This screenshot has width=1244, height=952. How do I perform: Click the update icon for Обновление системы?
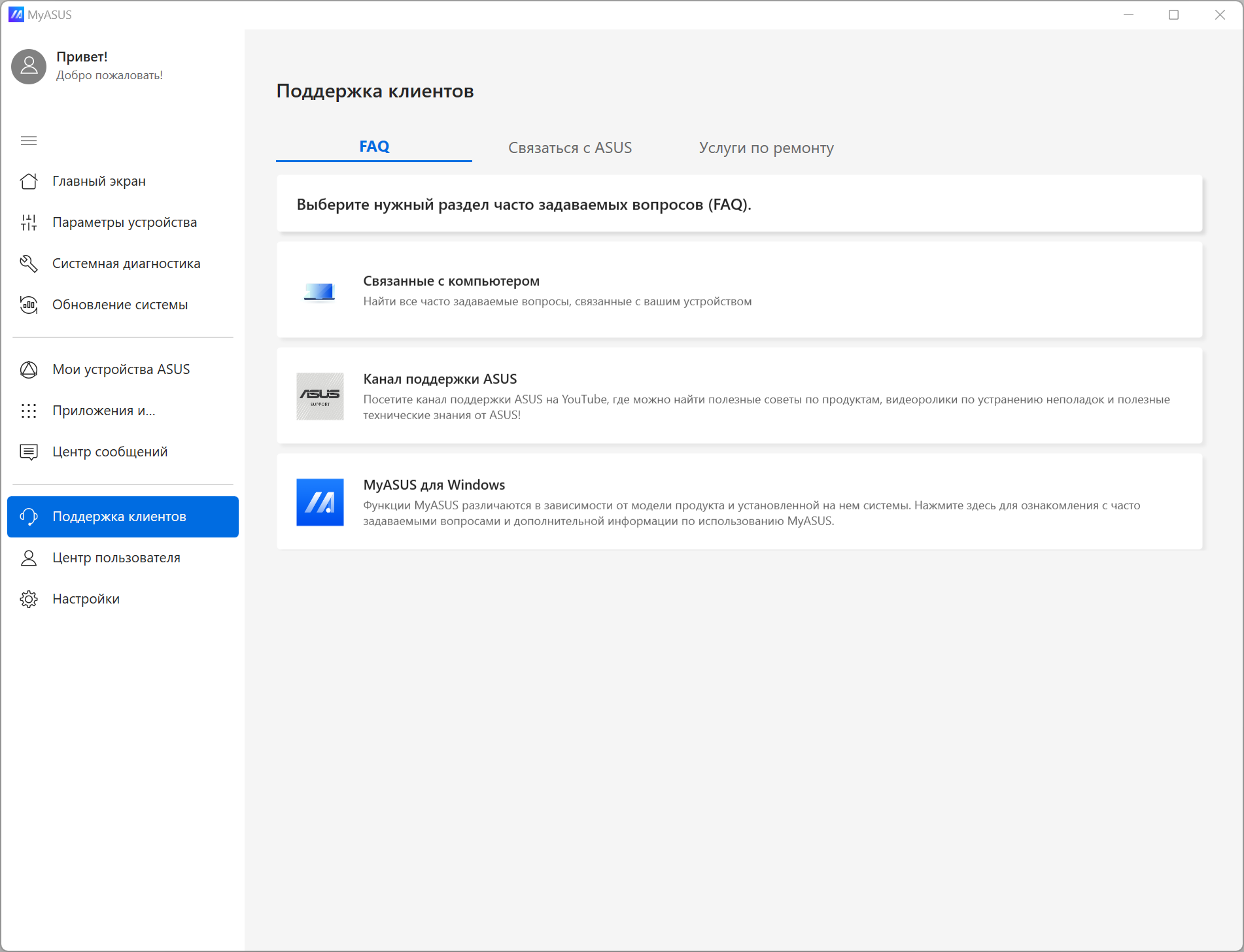tap(29, 305)
